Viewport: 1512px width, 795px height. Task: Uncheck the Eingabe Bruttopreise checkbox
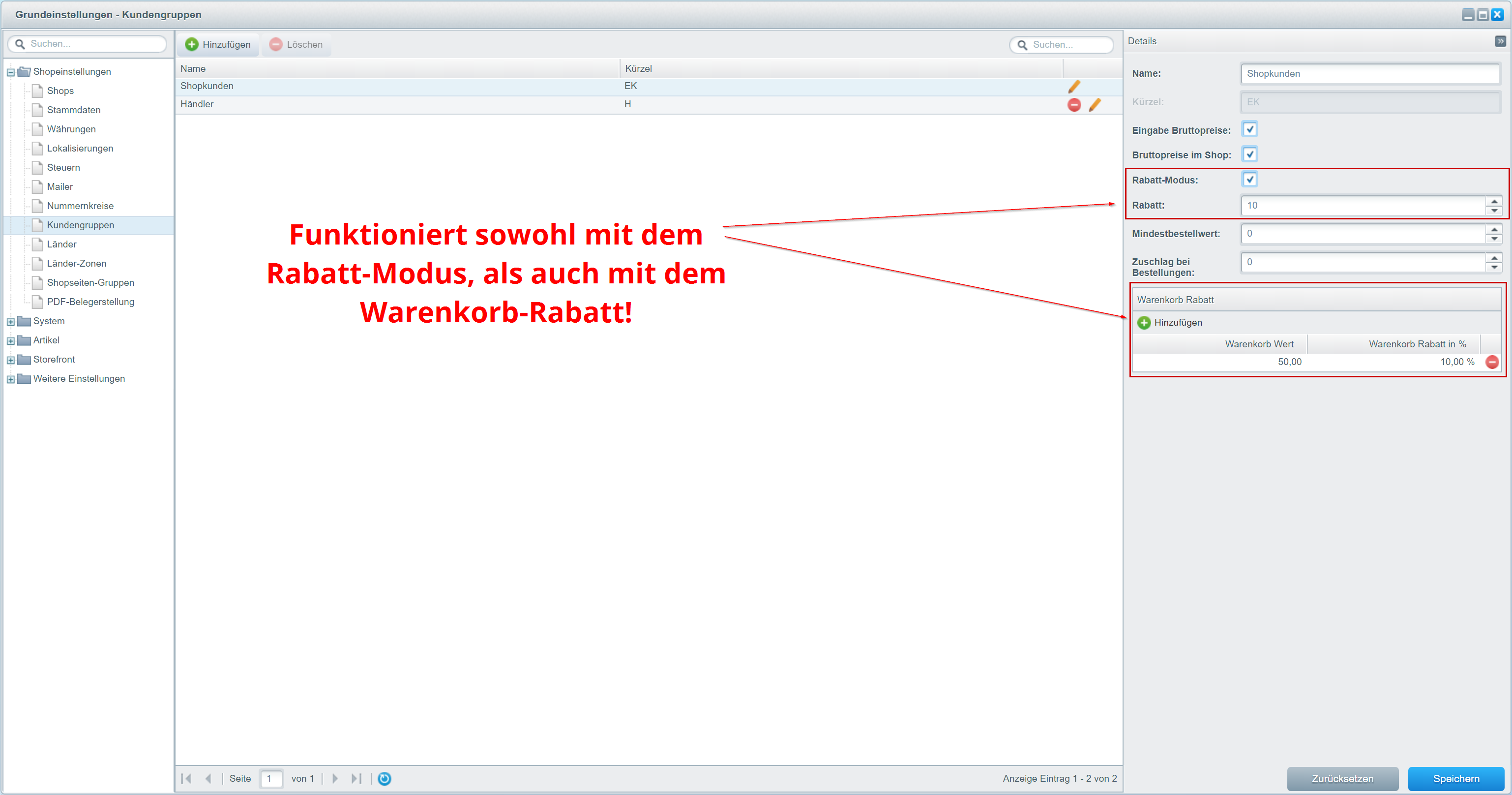1249,130
